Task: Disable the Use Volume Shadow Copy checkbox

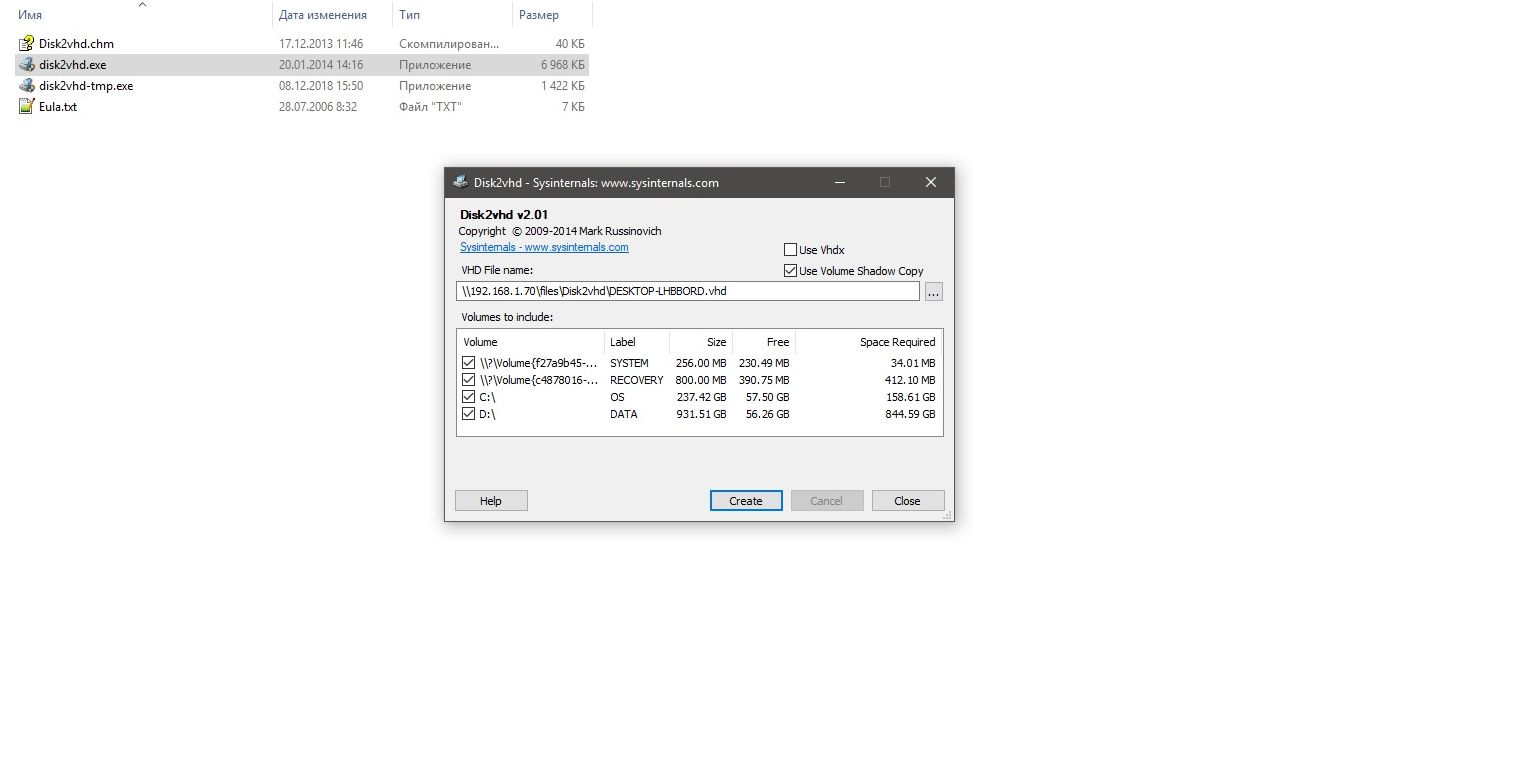Action: pyautogui.click(x=791, y=271)
